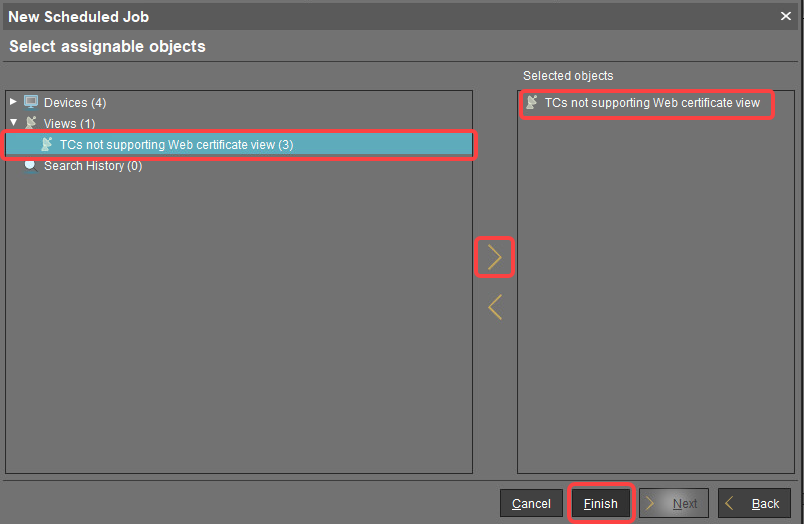Image resolution: width=804 pixels, height=524 pixels.
Task: Select Search History (0) entry
Action: 92,166
